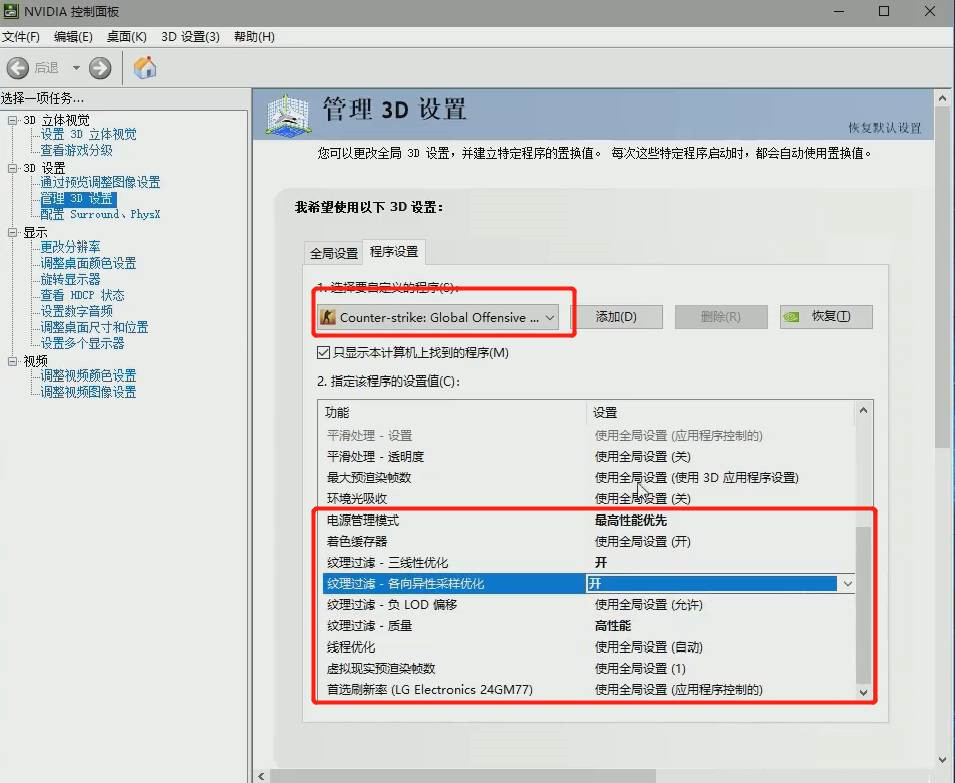This screenshot has height=783, width=955.
Task: Click 高性能 quality setting value
Action: coord(613,626)
